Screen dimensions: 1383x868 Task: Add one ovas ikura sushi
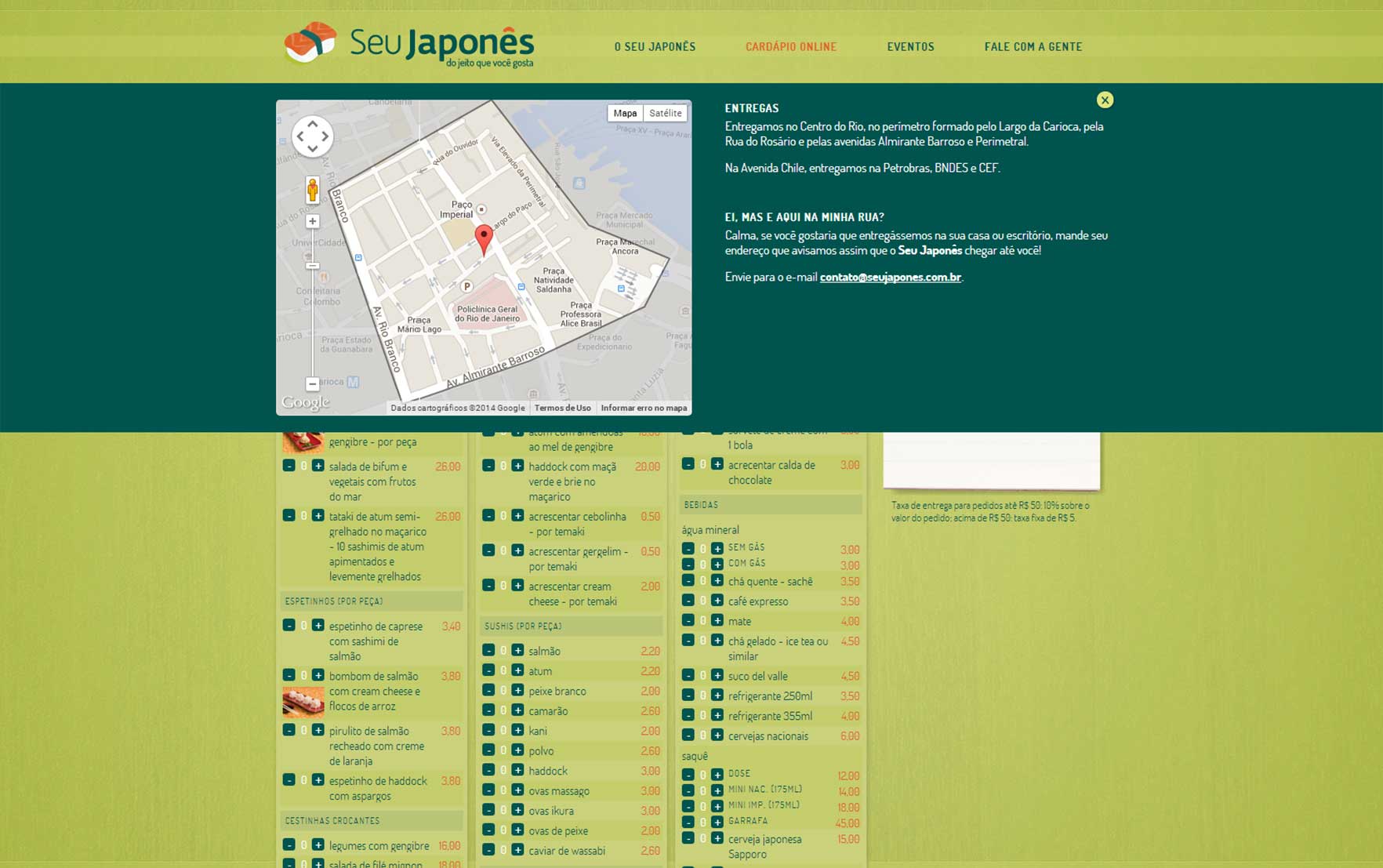pos(517,810)
